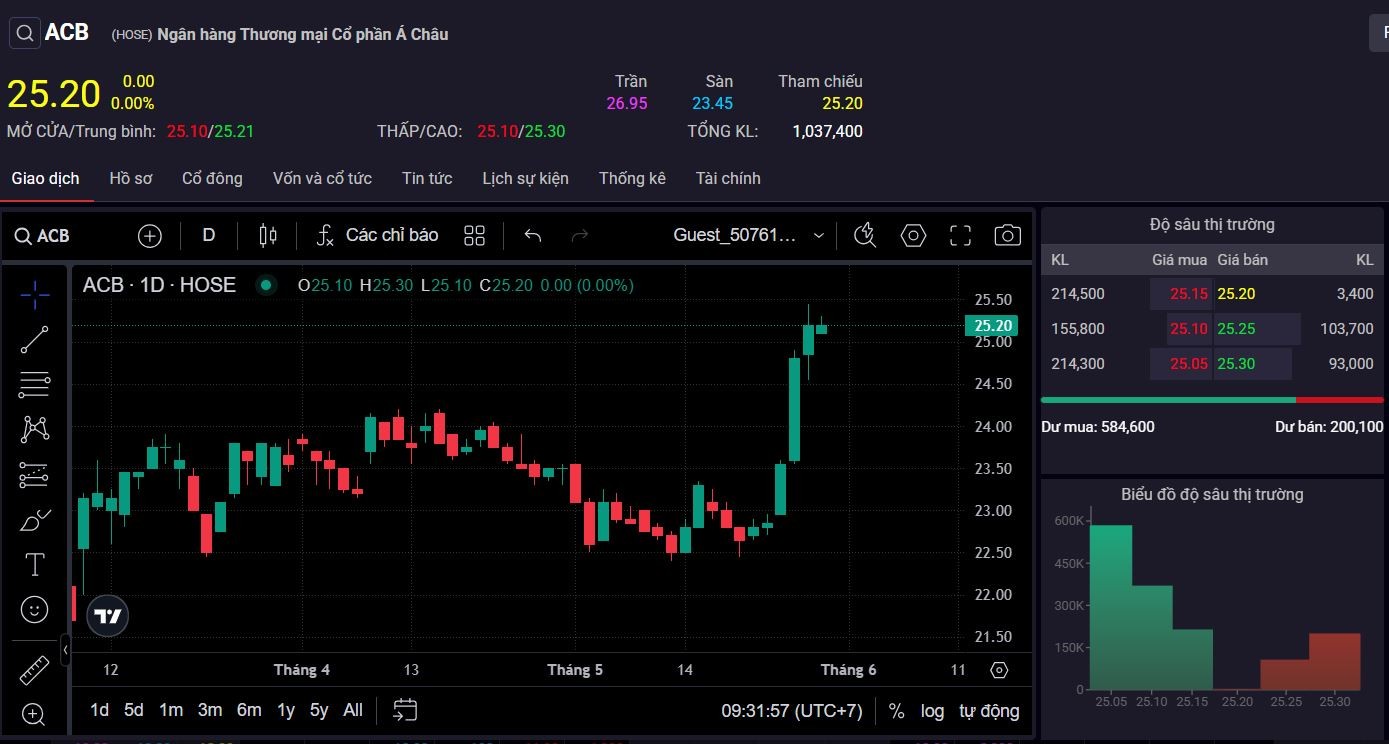Click the TradingView logo on the chart
1389x744 pixels.
[x=108, y=616]
